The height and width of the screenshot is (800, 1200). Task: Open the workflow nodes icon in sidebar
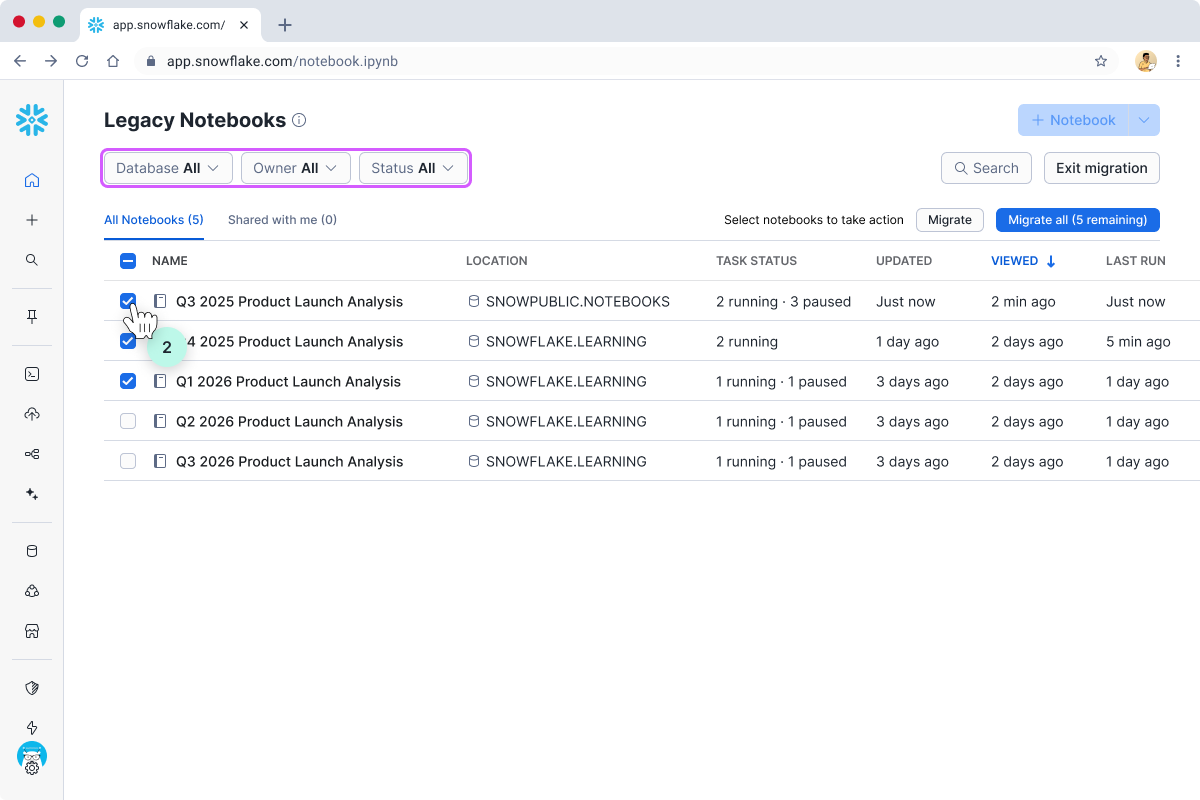[x=32, y=454]
